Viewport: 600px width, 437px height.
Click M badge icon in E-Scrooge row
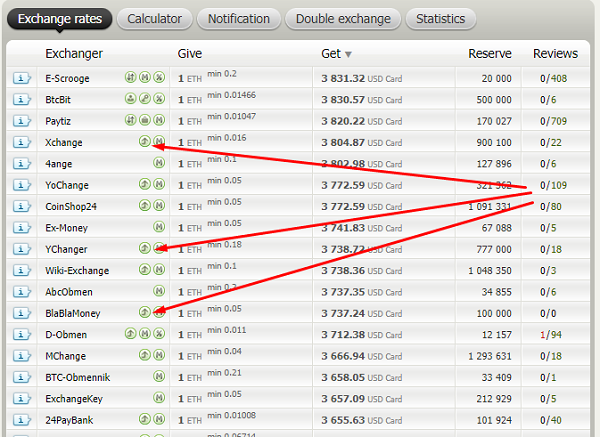[145, 77]
